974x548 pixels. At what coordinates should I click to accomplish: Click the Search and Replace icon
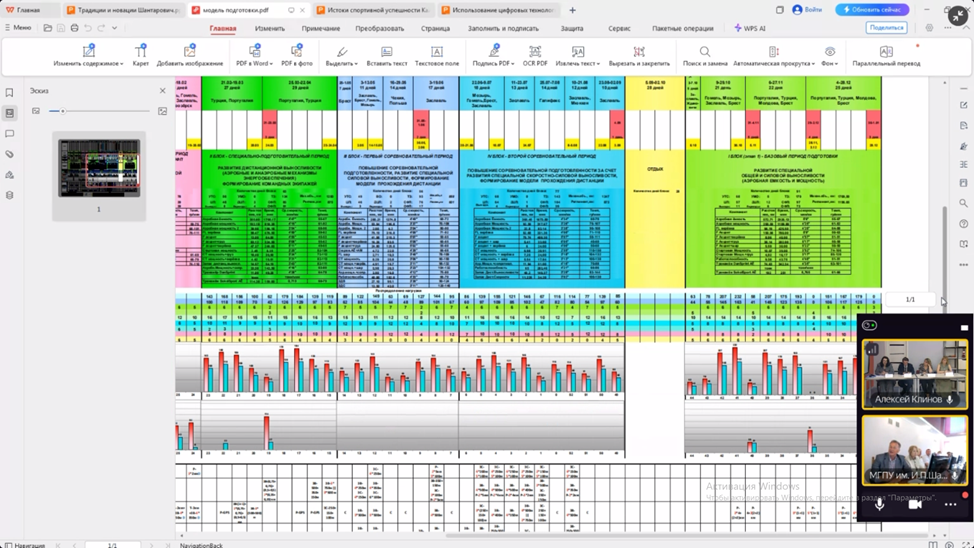click(704, 55)
